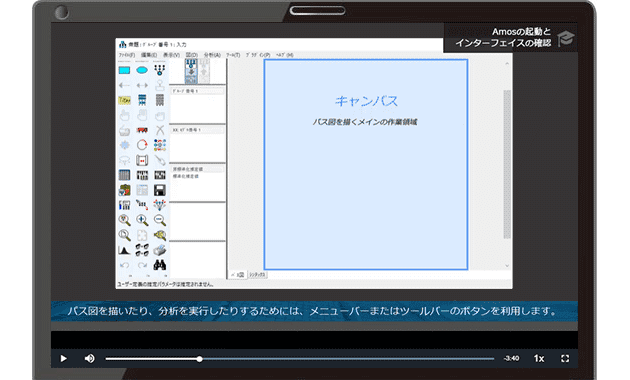Pick the double-headed covariance arrow tool
The image size is (630, 380).
[142, 85]
